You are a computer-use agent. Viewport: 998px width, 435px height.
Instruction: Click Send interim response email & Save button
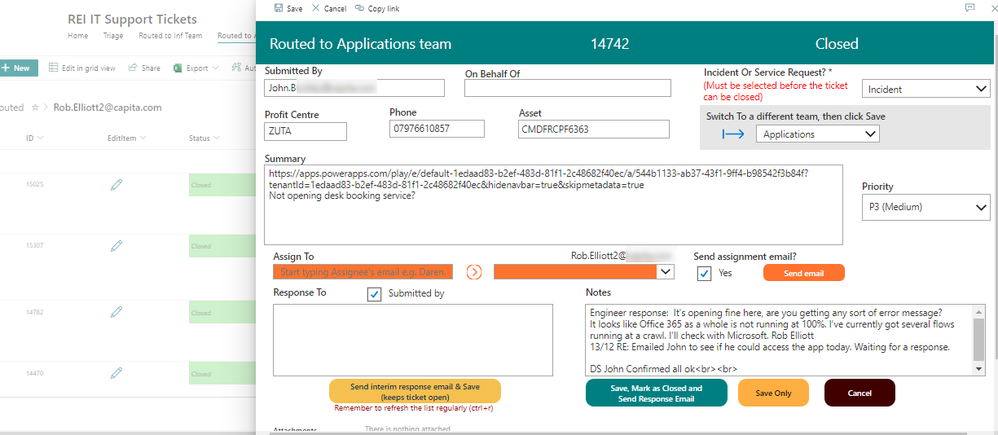[x=415, y=390]
